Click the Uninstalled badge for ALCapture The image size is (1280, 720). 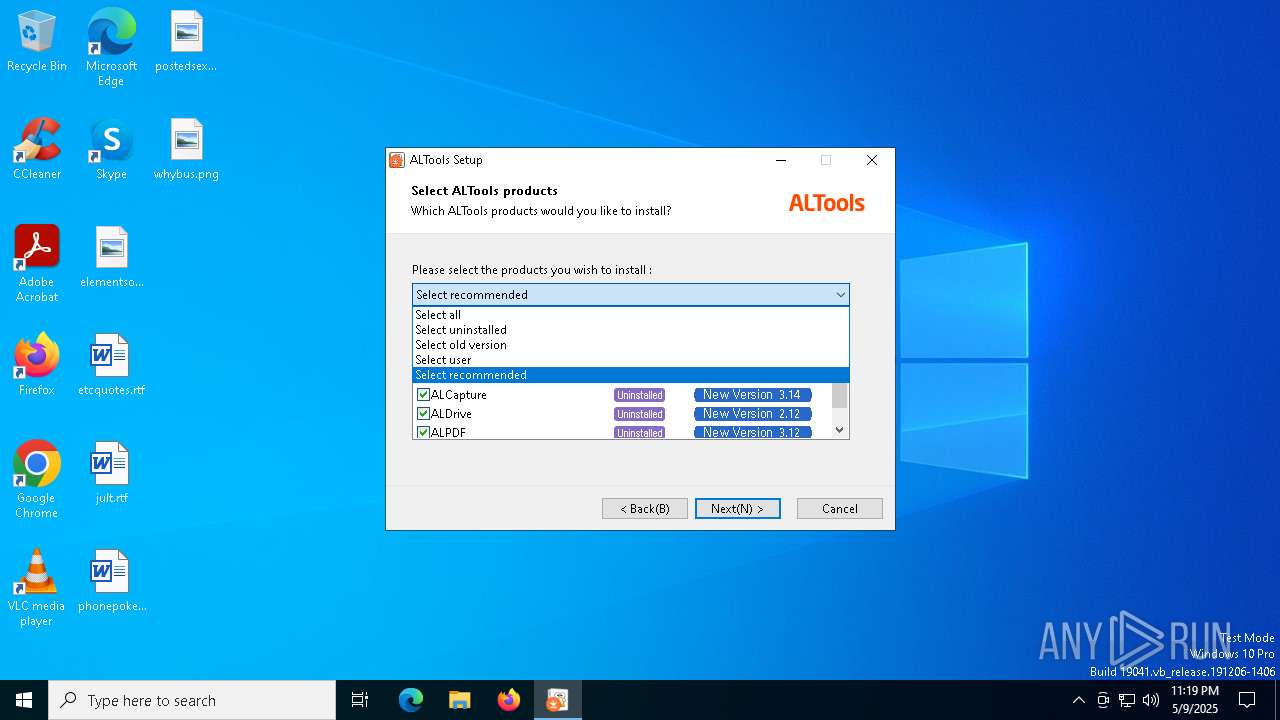(640, 395)
